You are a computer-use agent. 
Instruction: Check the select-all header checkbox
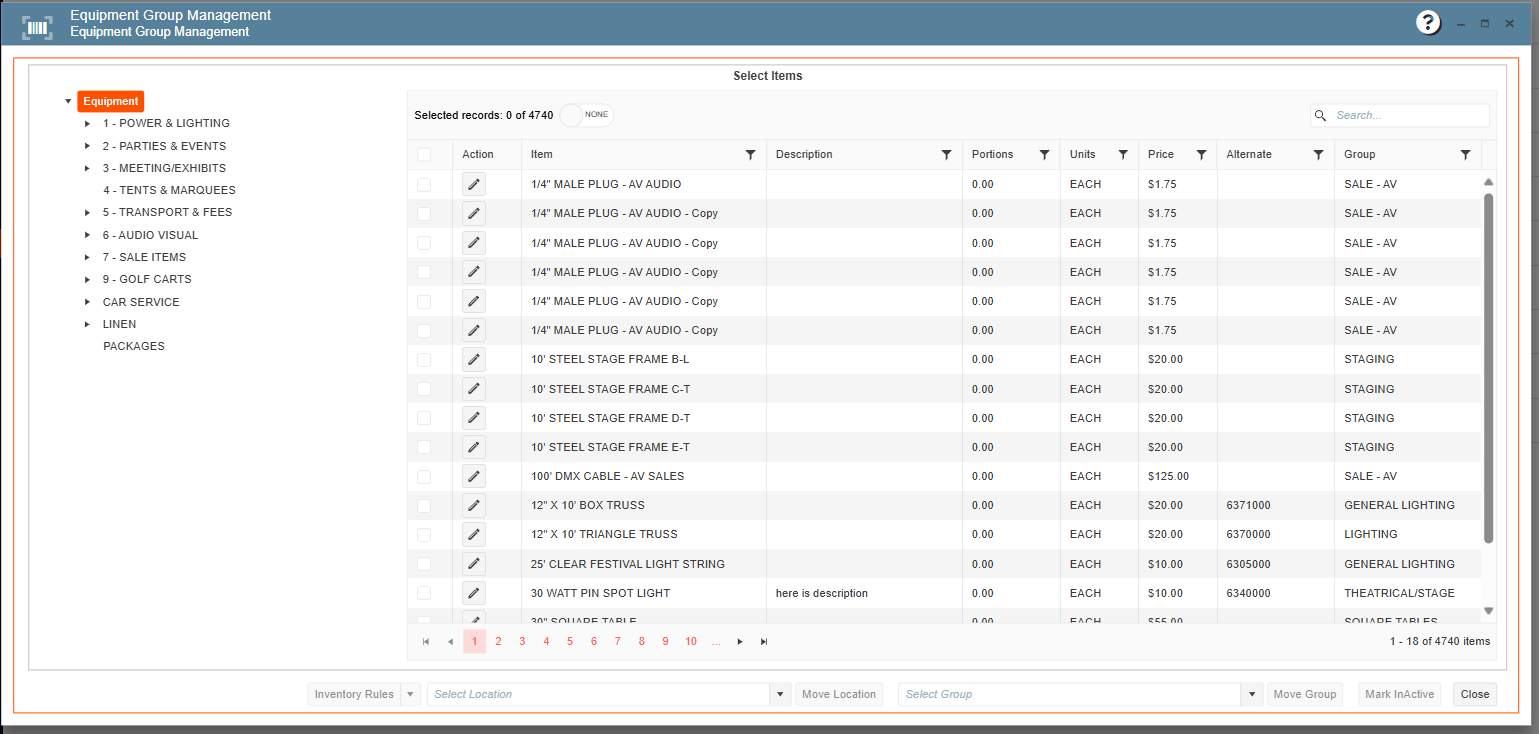(424, 154)
